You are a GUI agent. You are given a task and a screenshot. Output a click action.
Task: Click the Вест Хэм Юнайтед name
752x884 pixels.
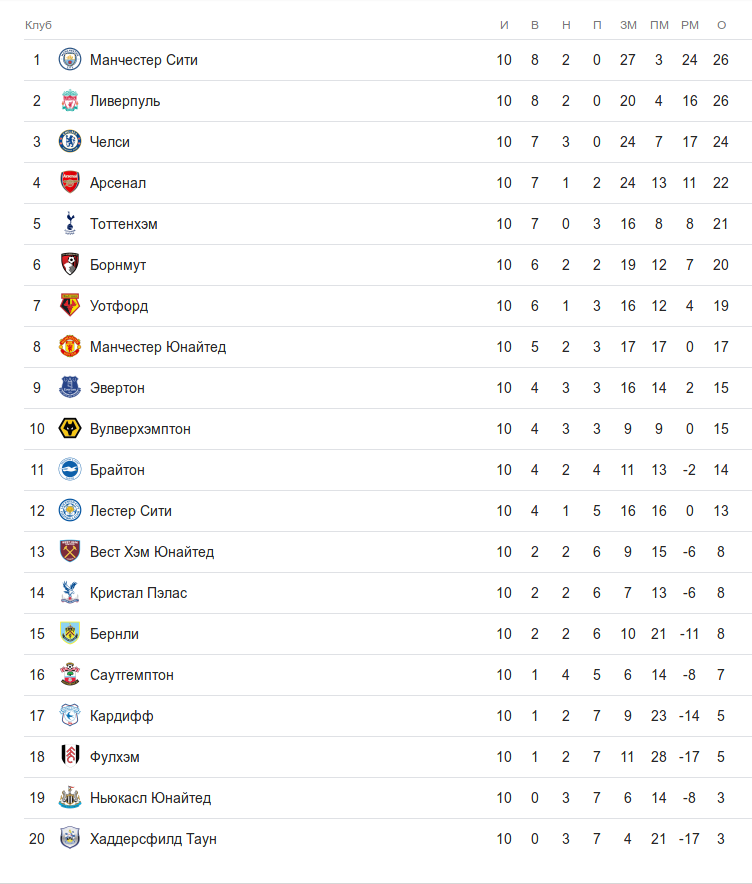pyautogui.click(x=152, y=552)
